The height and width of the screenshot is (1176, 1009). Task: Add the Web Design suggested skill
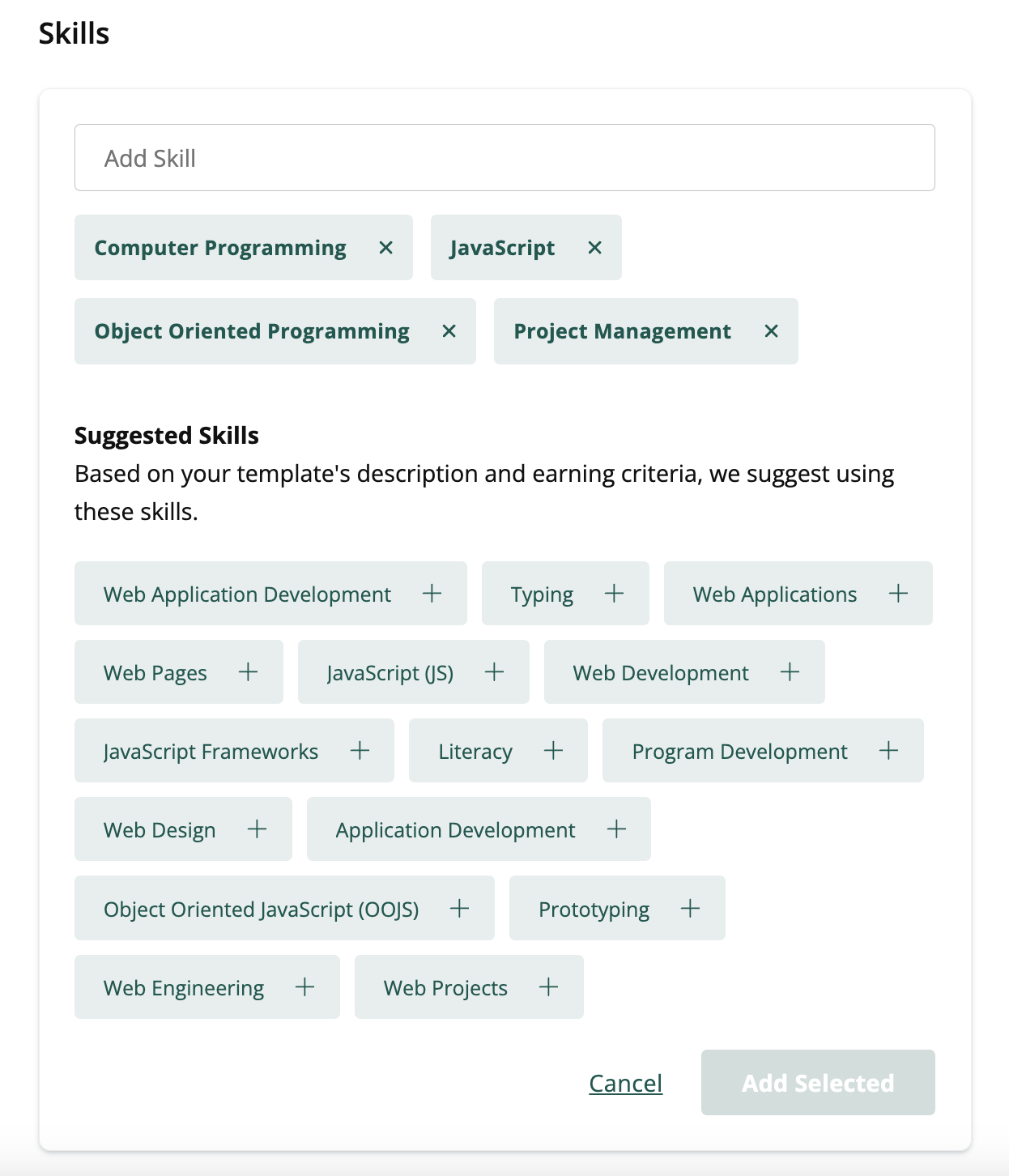pos(258,829)
